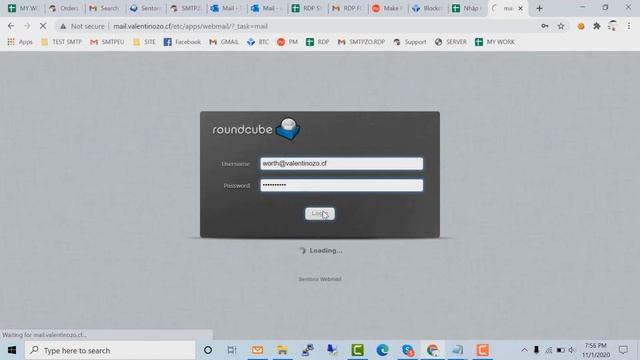The width and height of the screenshot is (640, 360).
Task: Click the browser Forward arrow
Action: point(27,26)
